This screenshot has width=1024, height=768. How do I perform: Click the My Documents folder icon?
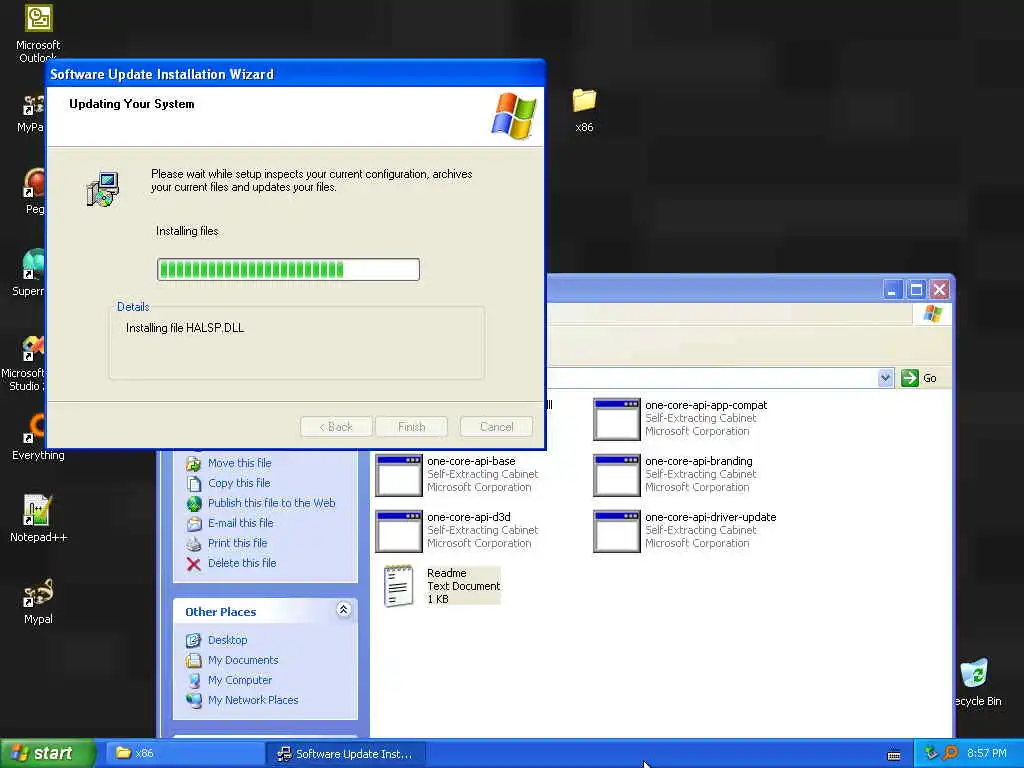point(193,660)
